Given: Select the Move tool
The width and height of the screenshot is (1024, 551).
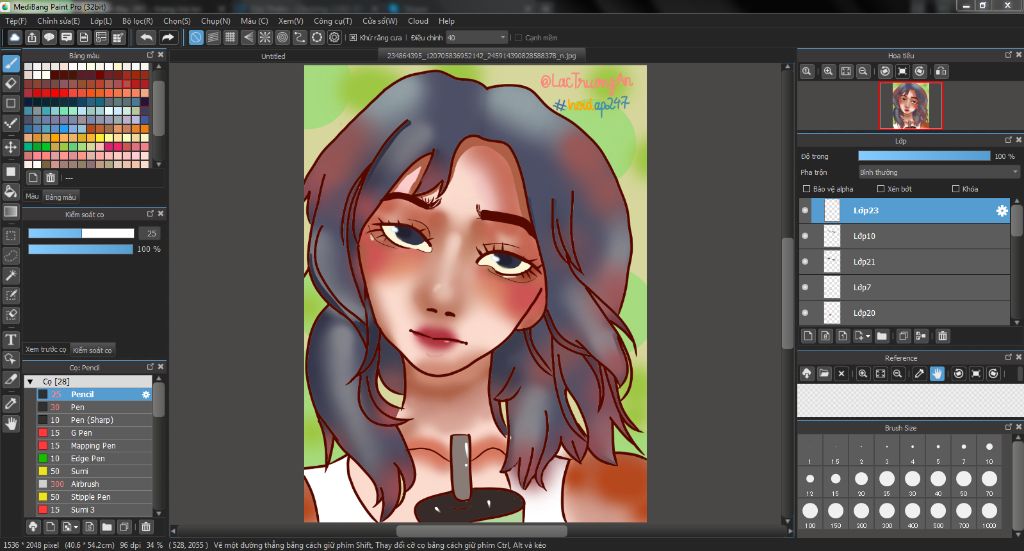Looking at the screenshot, I should coord(11,147).
